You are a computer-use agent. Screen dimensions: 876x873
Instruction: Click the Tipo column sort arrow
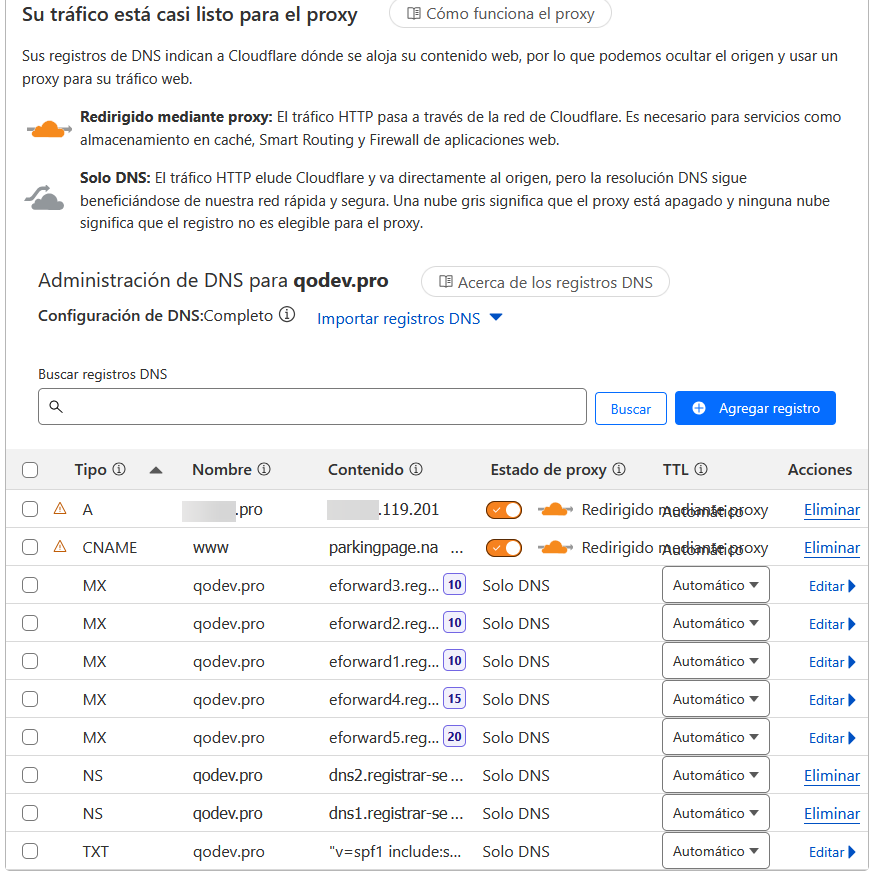click(156, 470)
